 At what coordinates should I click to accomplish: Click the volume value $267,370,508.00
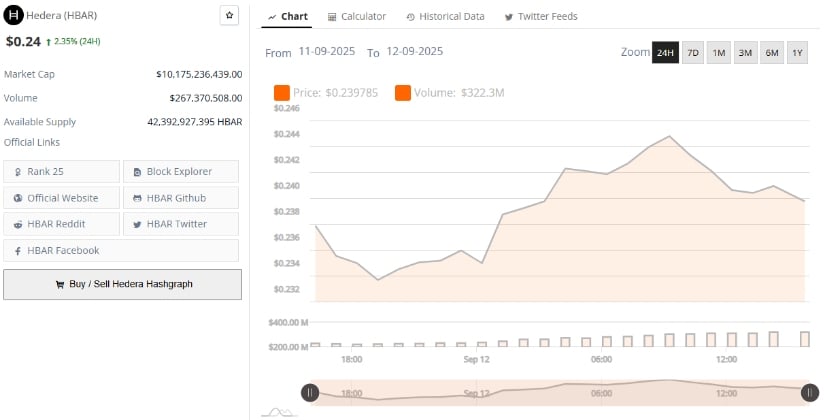click(x=206, y=98)
